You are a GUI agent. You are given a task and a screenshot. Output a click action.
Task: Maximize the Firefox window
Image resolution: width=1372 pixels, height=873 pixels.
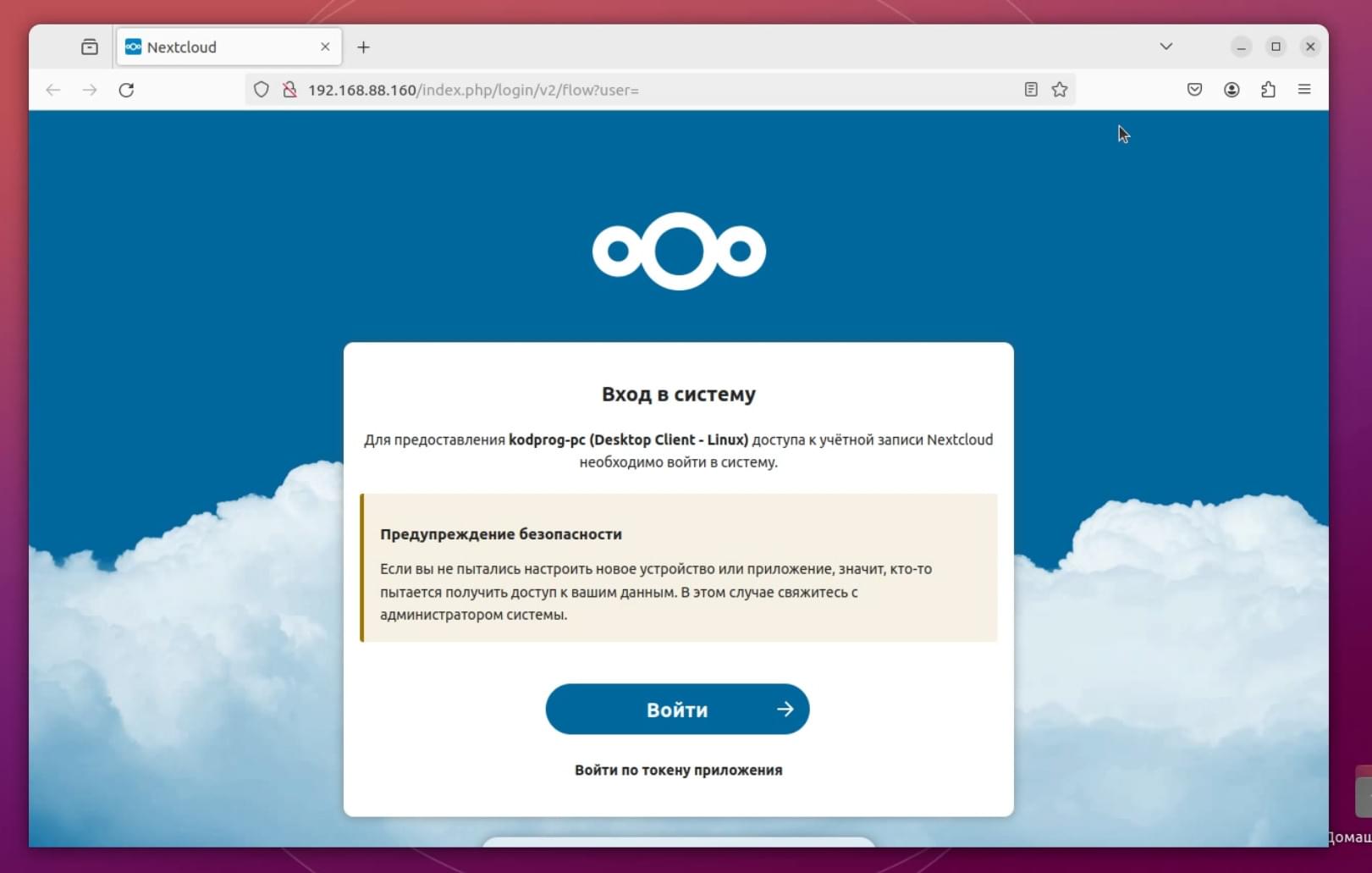tap(1276, 47)
